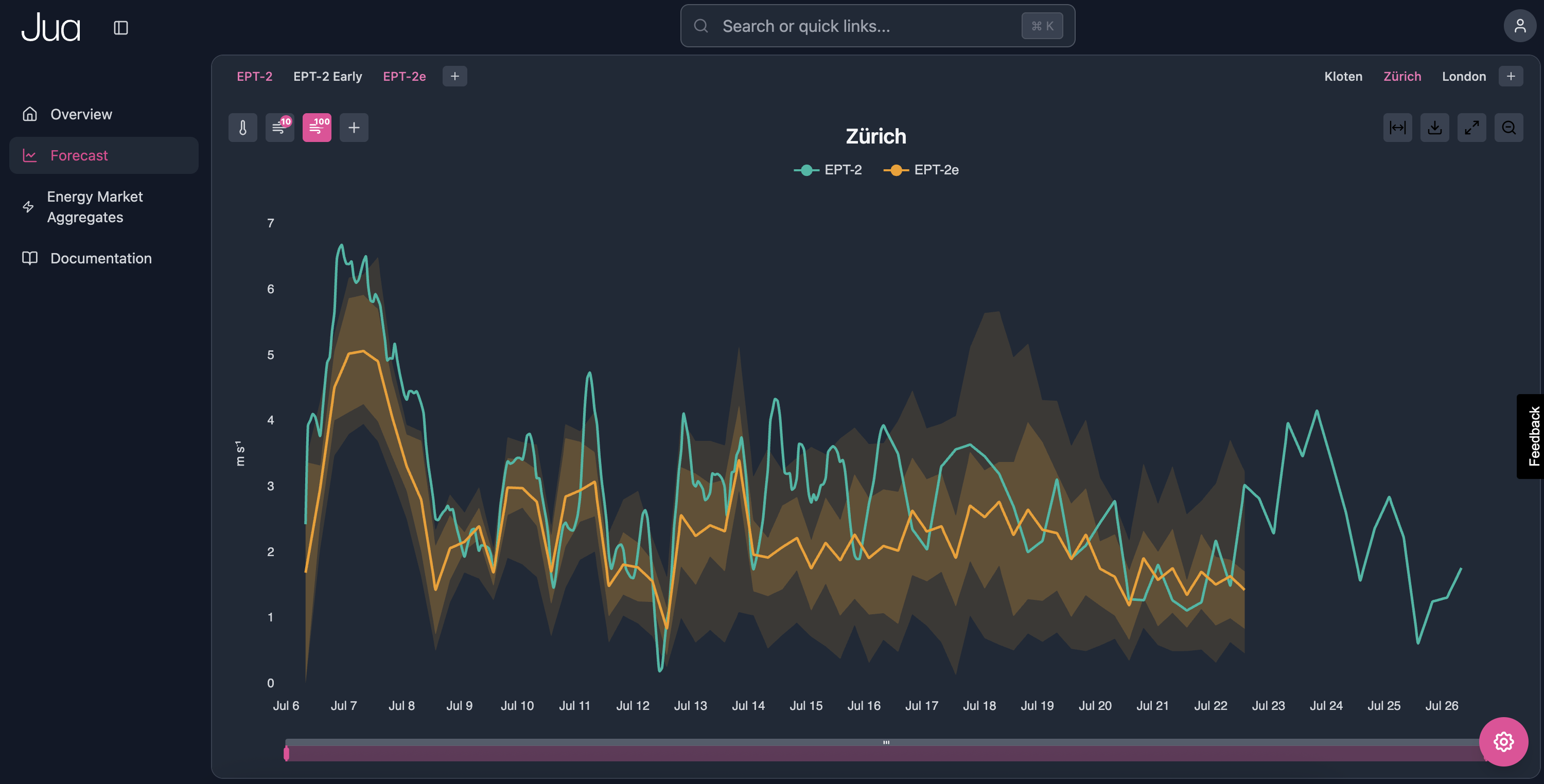Screen dimensions: 1544x784
Task: Click the left handle of time range slider
Action: click(287, 753)
